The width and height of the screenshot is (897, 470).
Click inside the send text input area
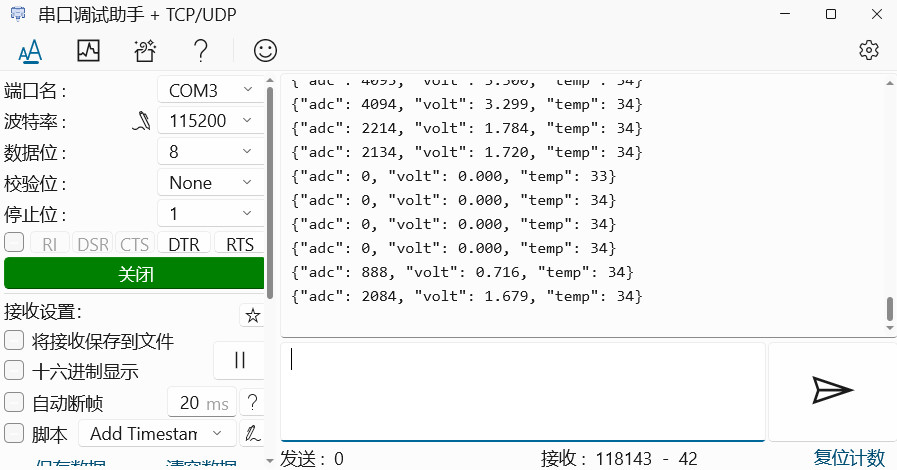[x=523, y=392]
